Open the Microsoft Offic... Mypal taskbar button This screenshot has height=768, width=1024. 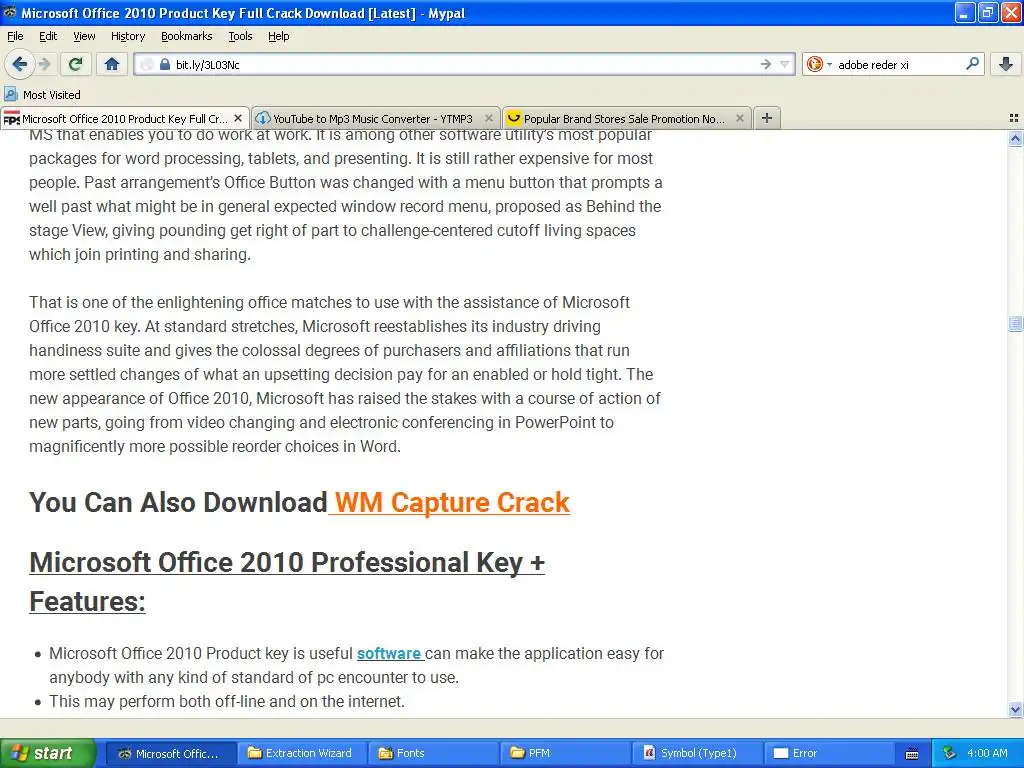click(x=170, y=753)
